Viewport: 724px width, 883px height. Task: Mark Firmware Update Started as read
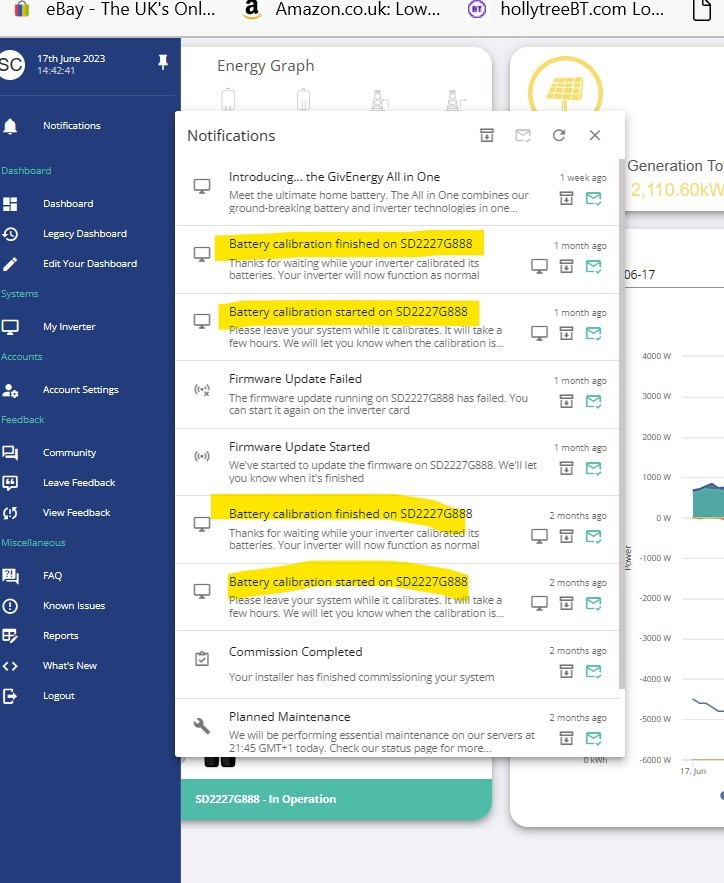[593, 468]
